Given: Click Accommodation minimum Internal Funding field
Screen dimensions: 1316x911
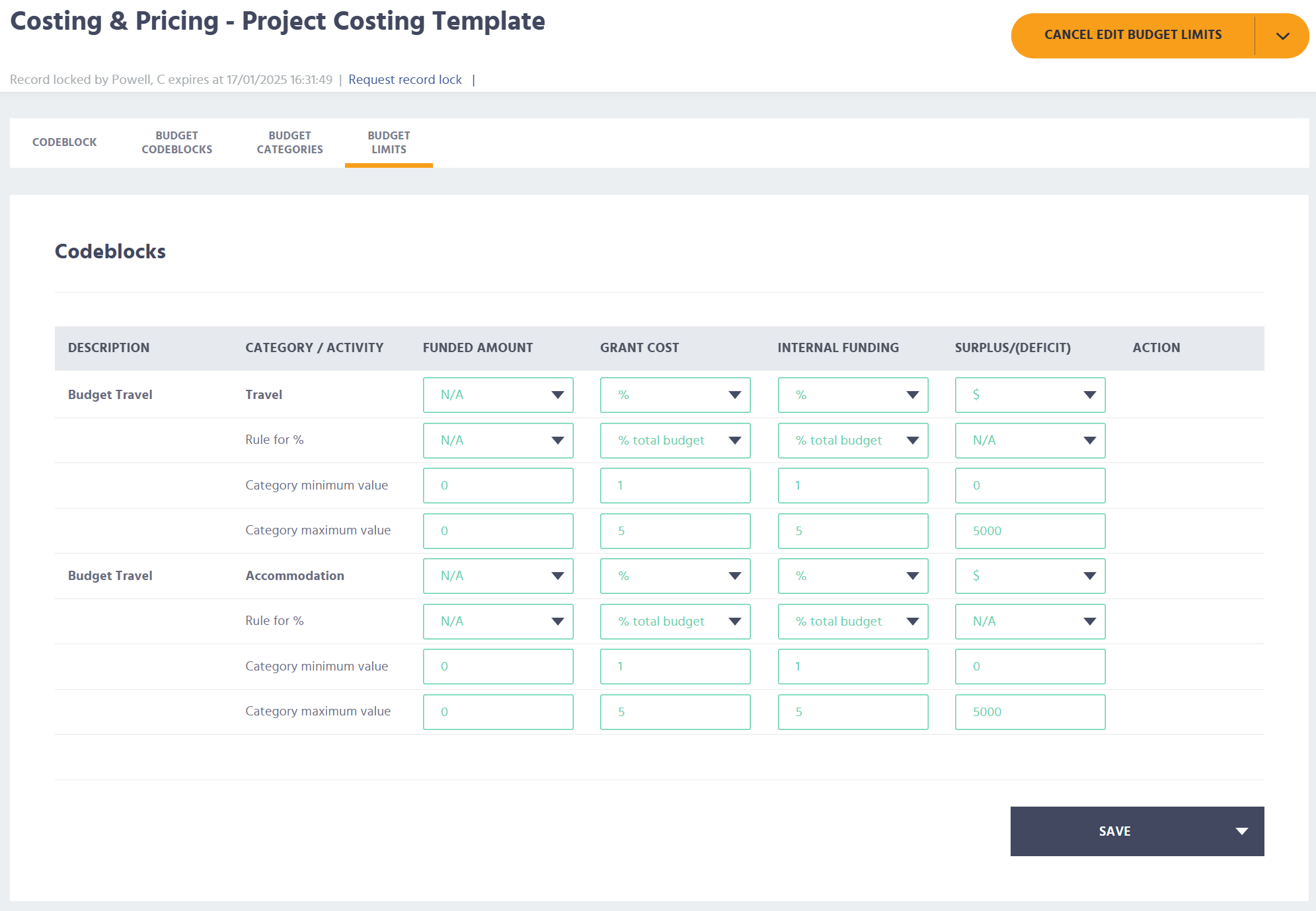Looking at the screenshot, I should pyautogui.click(x=853, y=667).
